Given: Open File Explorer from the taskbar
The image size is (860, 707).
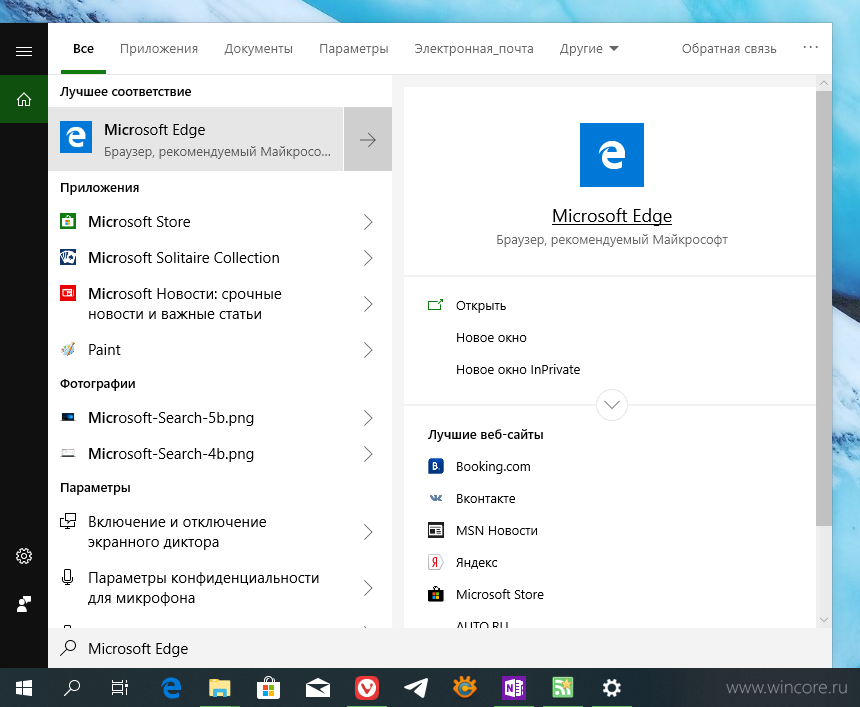Looking at the screenshot, I should [x=219, y=688].
